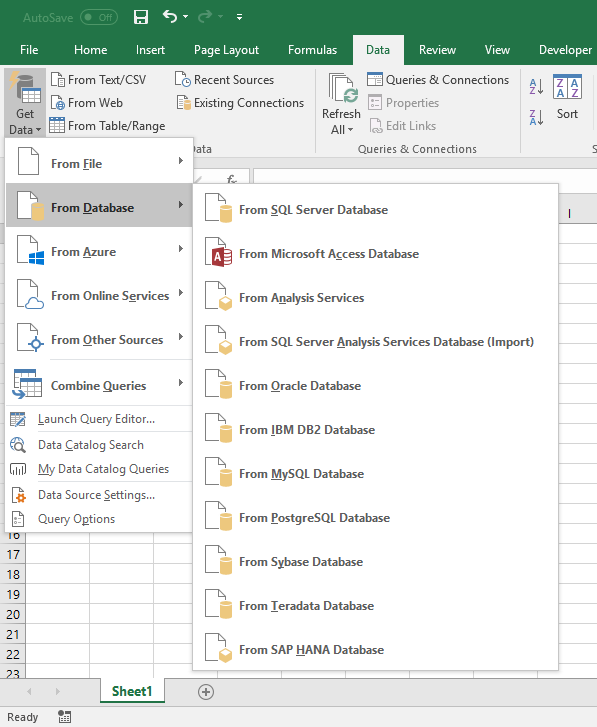Choose From MySQL Database

[x=375, y=474]
